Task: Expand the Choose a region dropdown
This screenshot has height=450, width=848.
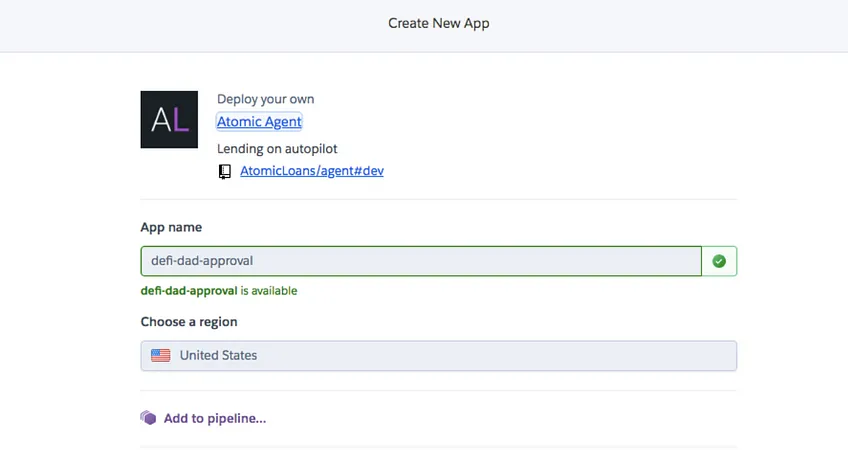Action: pyautogui.click(x=439, y=356)
